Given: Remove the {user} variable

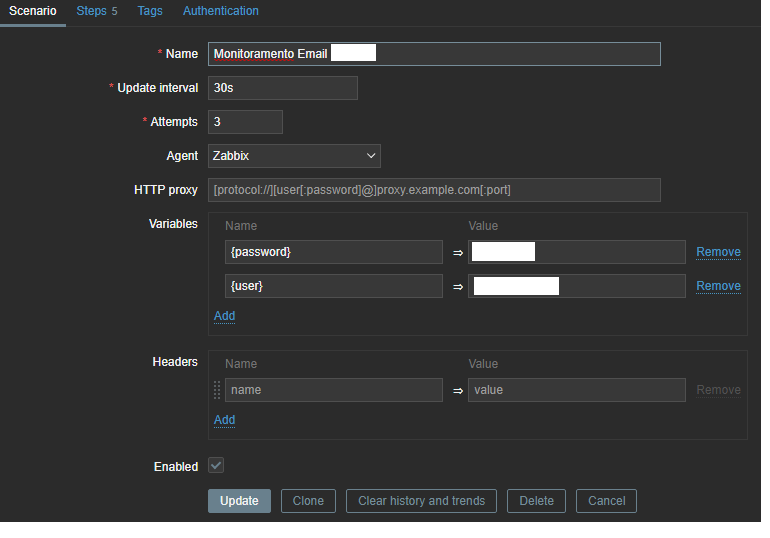Looking at the screenshot, I should tap(718, 286).
